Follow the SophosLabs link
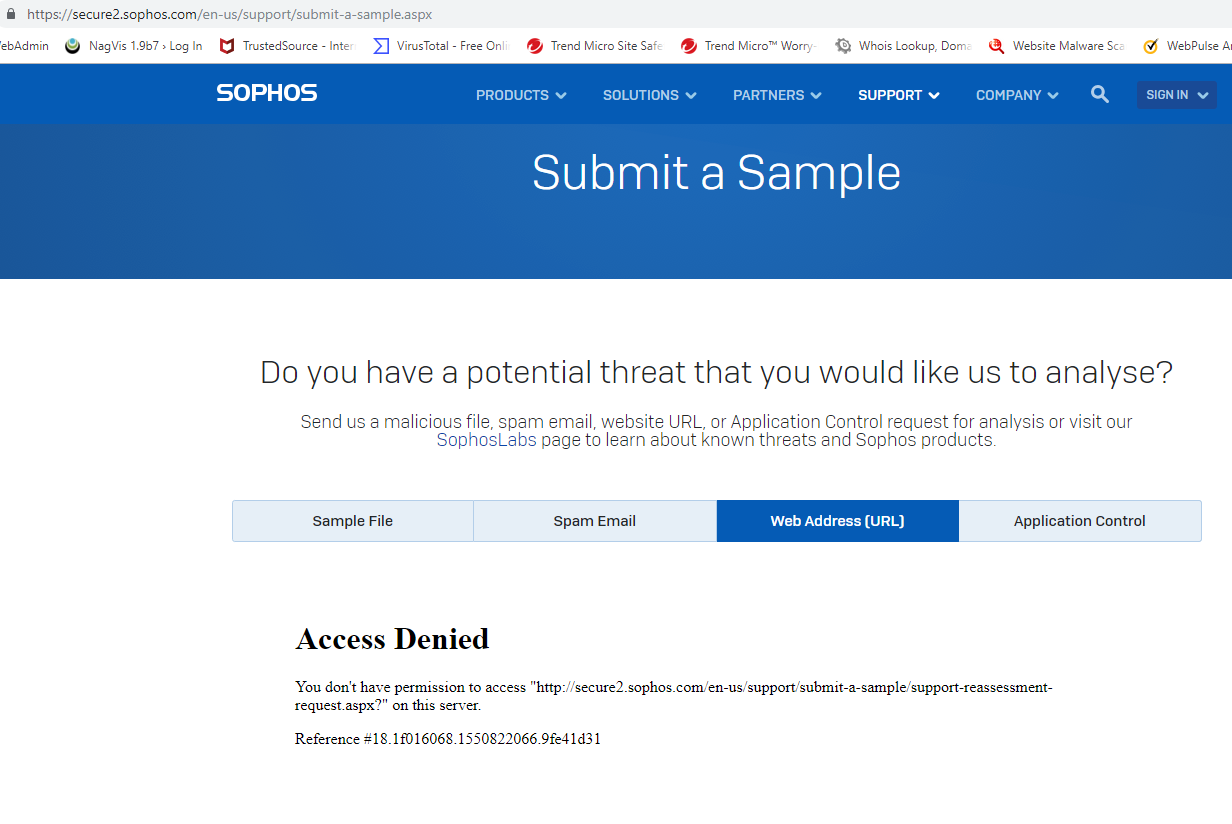 [486, 440]
